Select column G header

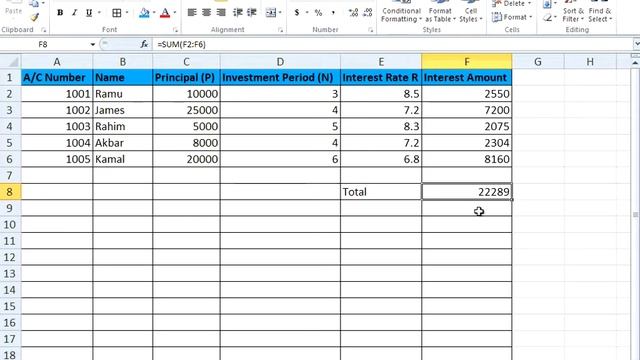(x=538, y=62)
